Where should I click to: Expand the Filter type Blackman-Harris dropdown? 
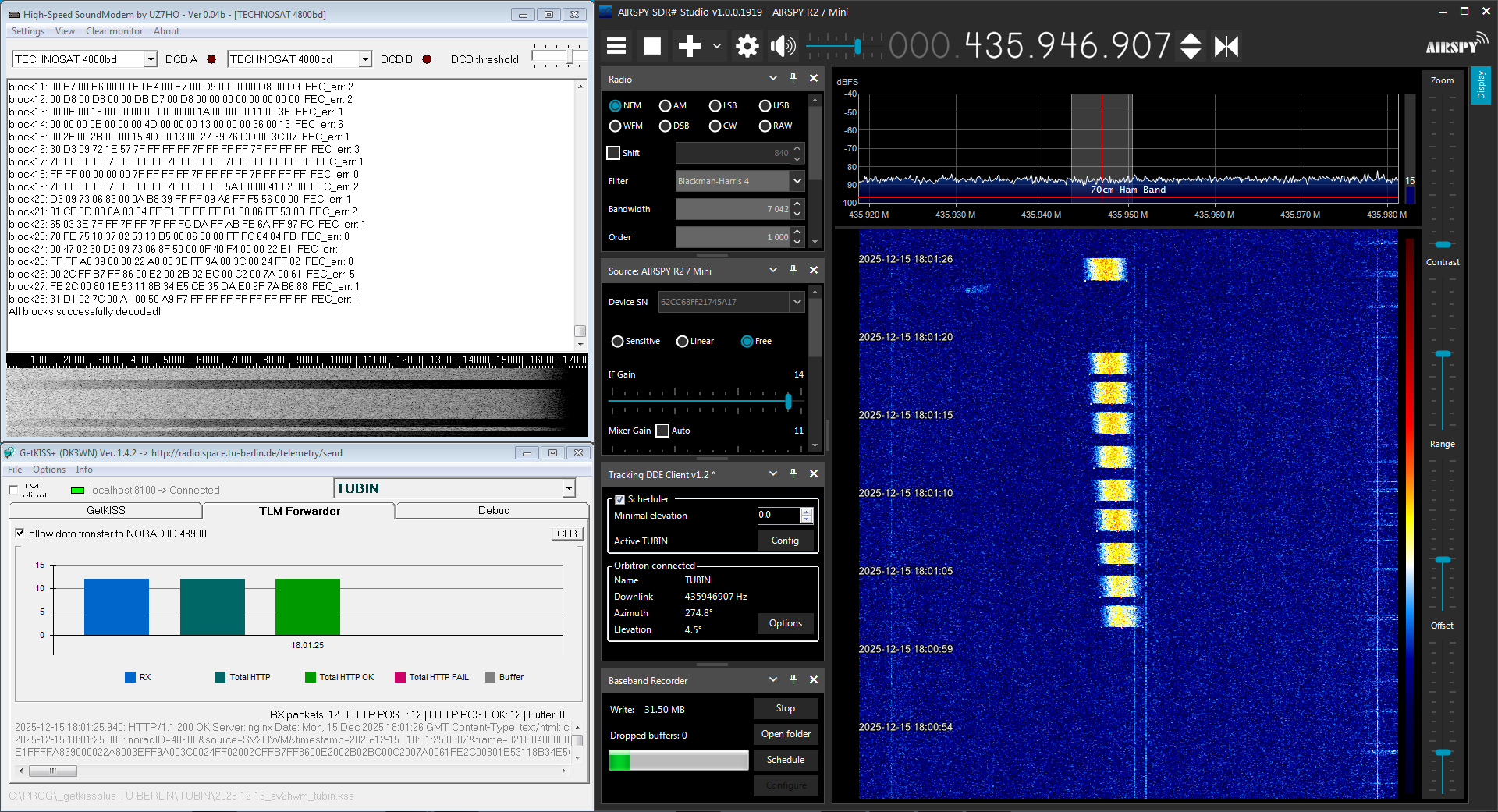pyautogui.click(x=797, y=181)
